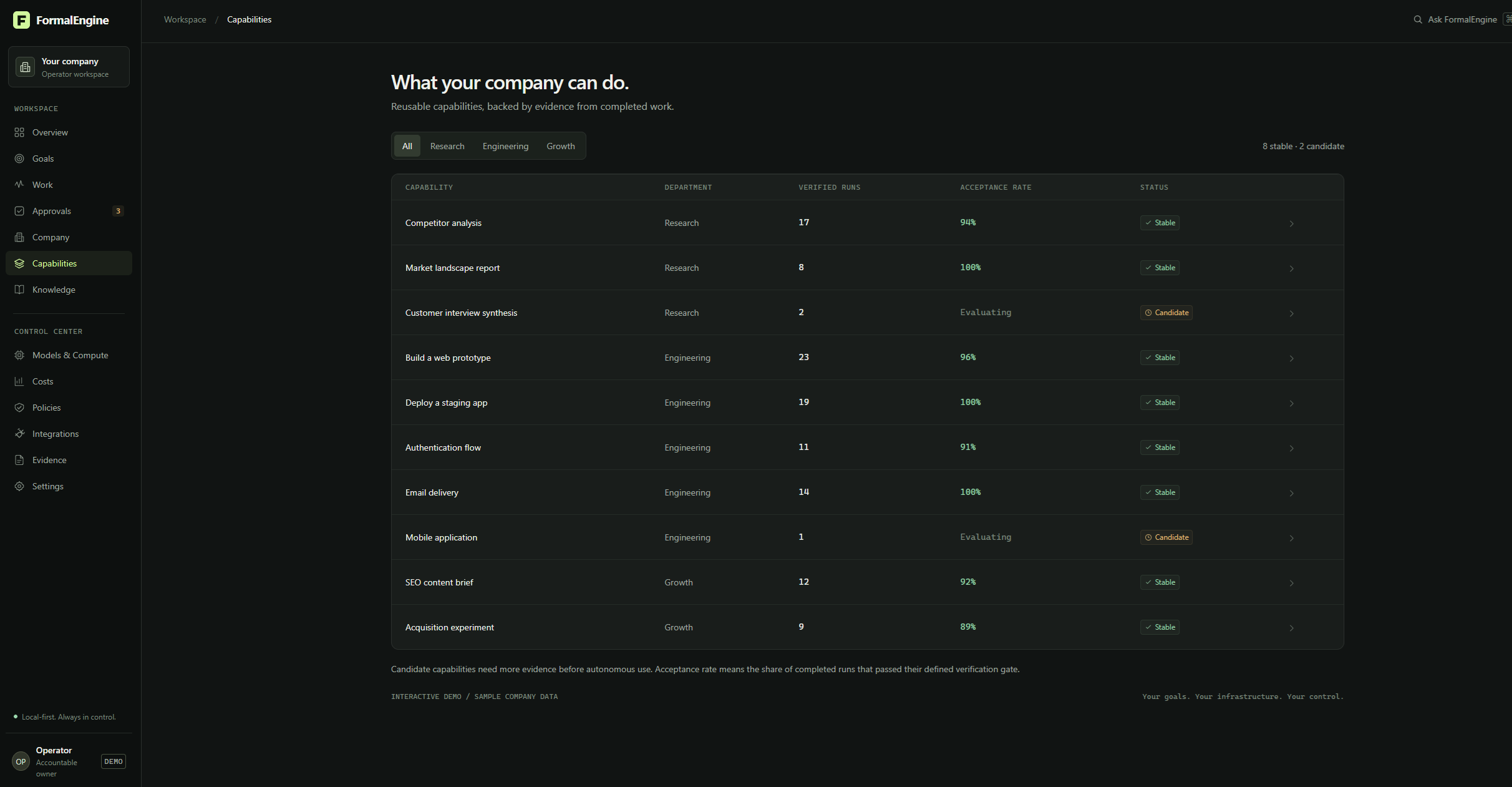Click the 8 stable · 2 candidate summary
This screenshot has width=1512, height=787.
coord(1303,146)
